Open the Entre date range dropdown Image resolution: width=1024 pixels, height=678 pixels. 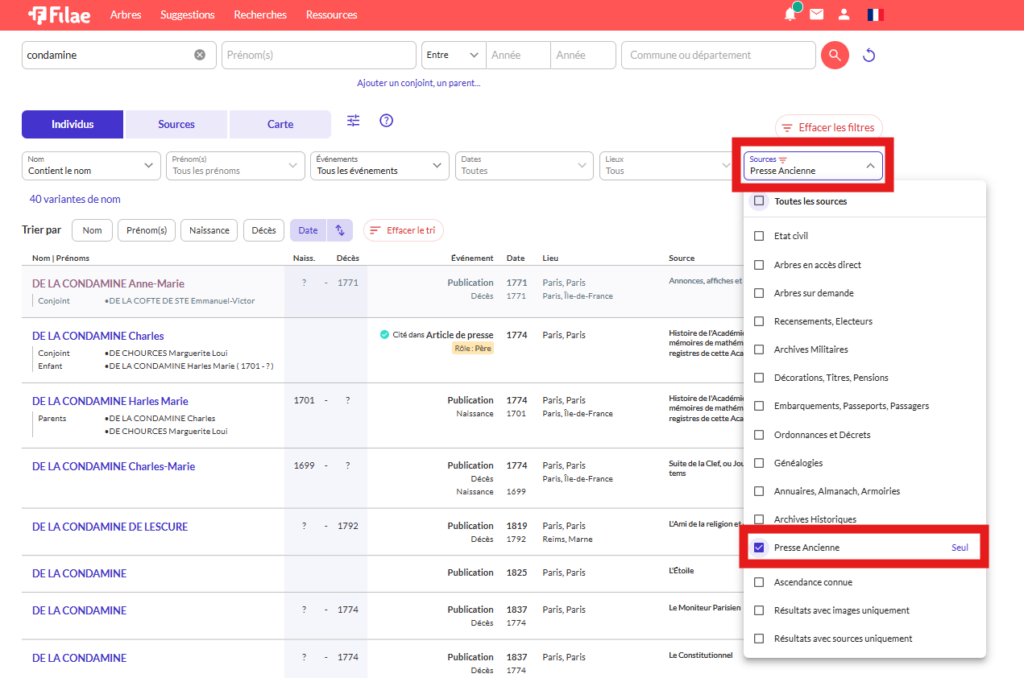[453, 55]
